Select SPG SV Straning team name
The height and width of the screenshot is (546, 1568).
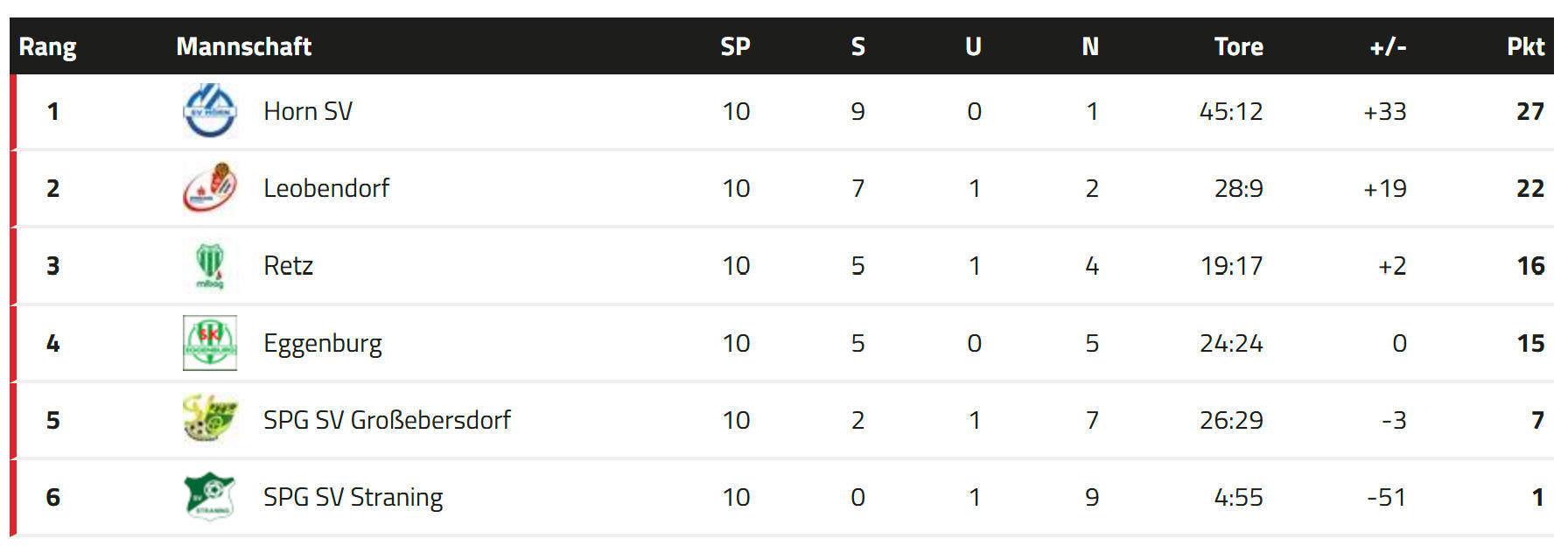pyautogui.click(x=353, y=498)
